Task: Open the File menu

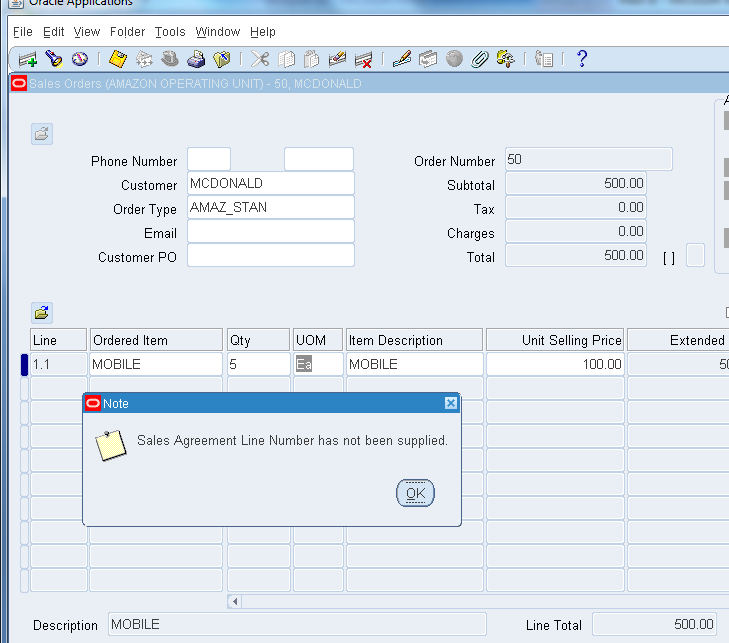Action: (23, 32)
